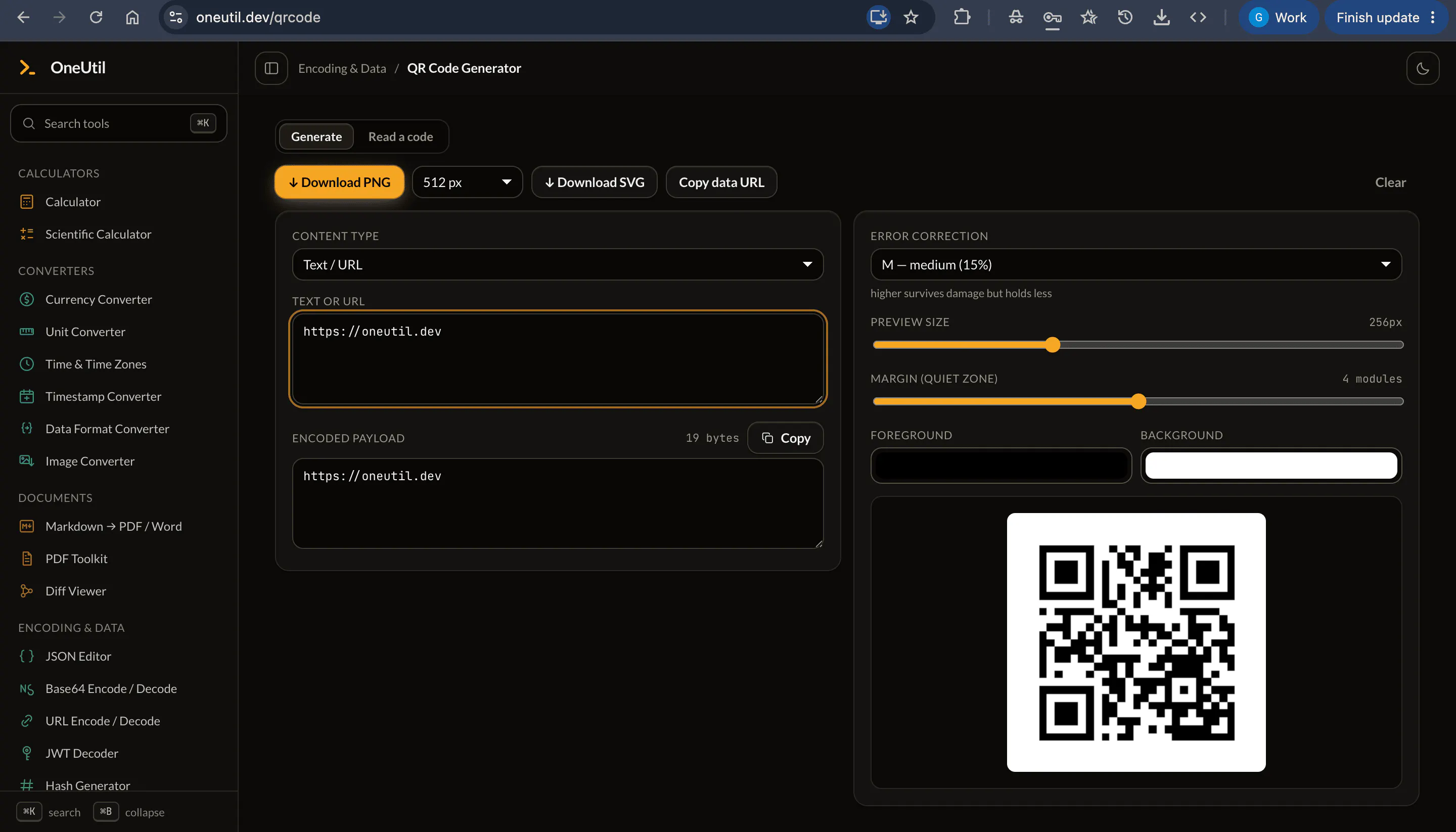Copy the QR data URL
The height and width of the screenshot is (832, 1456).
(x=721, y=182)
